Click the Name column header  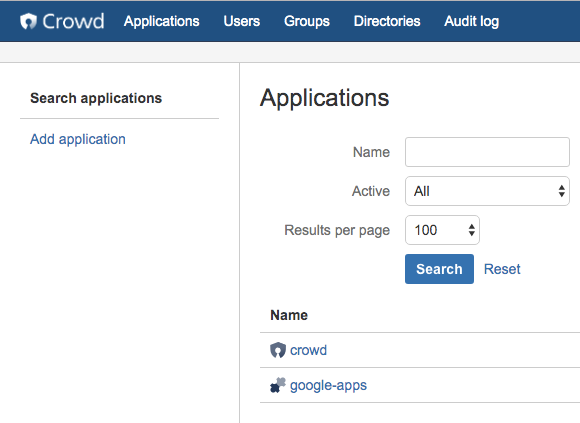pos(289,315)
